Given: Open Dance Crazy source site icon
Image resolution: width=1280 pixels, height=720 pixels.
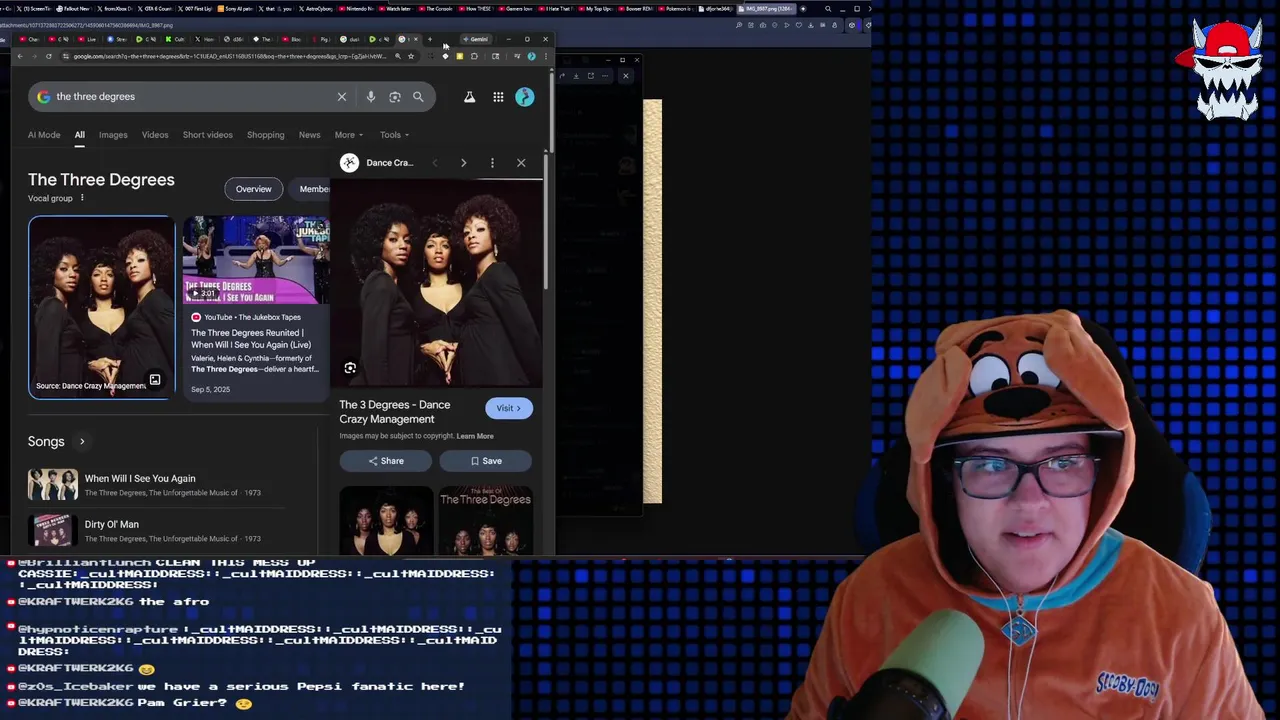Looking at the screenshot, I should 349,162.
